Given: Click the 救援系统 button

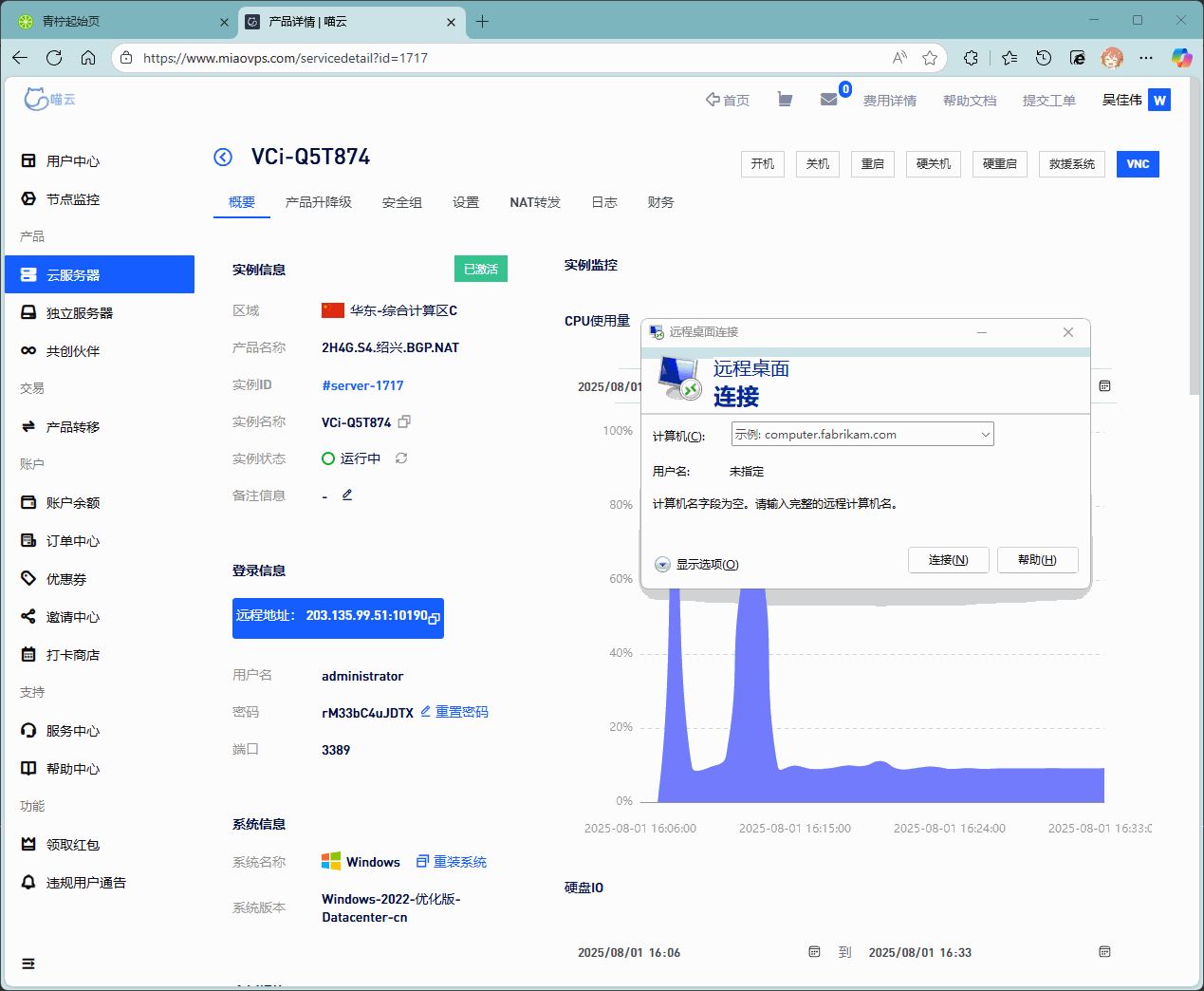Looking at the screenshot, I should tap(1072, 164).
